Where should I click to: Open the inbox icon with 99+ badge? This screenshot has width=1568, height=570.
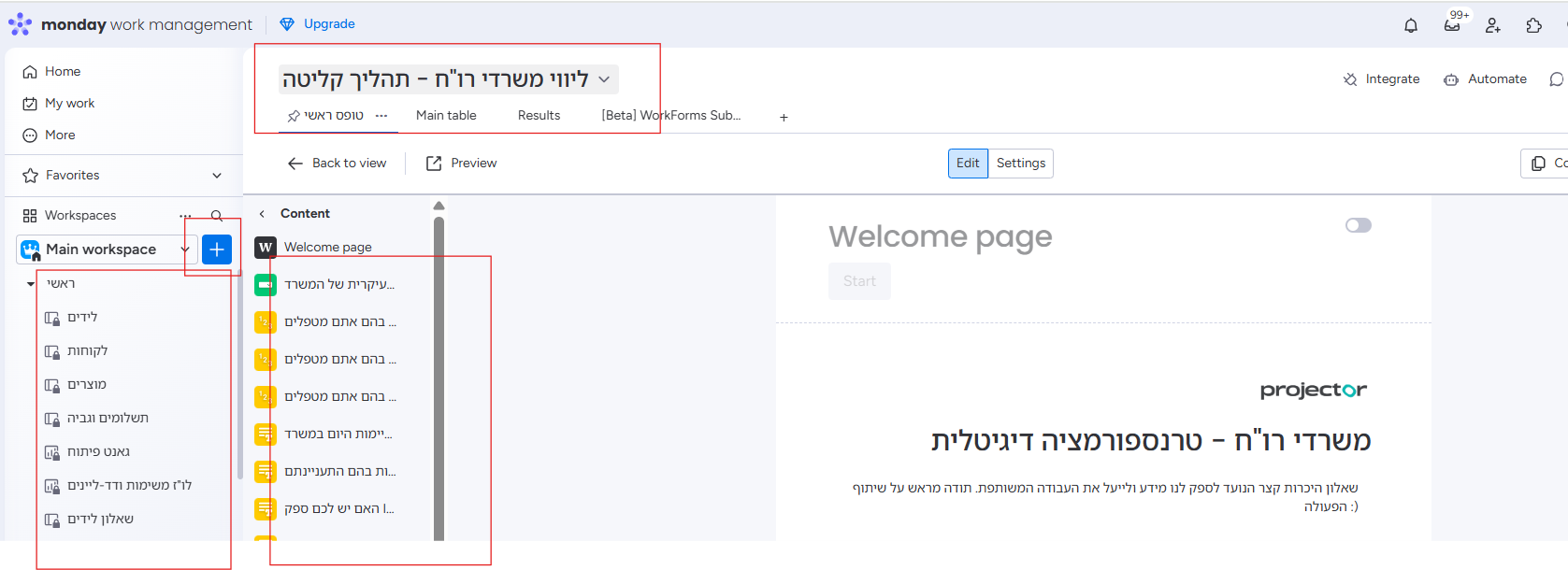coord(1452,25)
